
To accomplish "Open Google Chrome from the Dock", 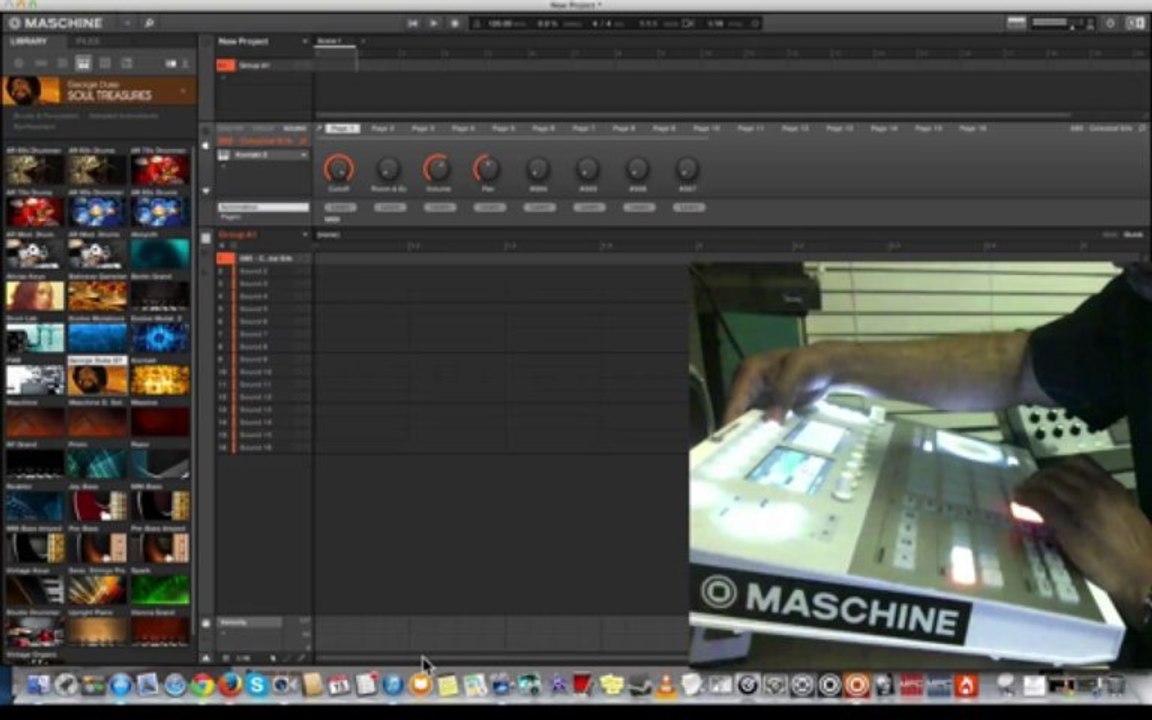I will click(202, 685).
